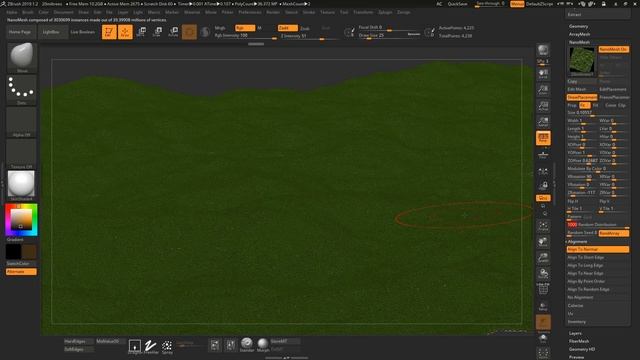Viewport: 640px width, 360px height.
Task: Select the Move transform tool icon
Action: [141, 32]
